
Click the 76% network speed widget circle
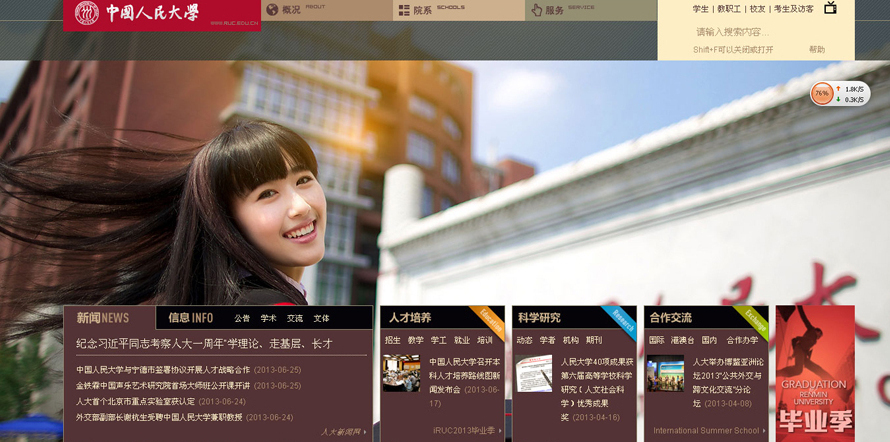click(x=822, y=93)
